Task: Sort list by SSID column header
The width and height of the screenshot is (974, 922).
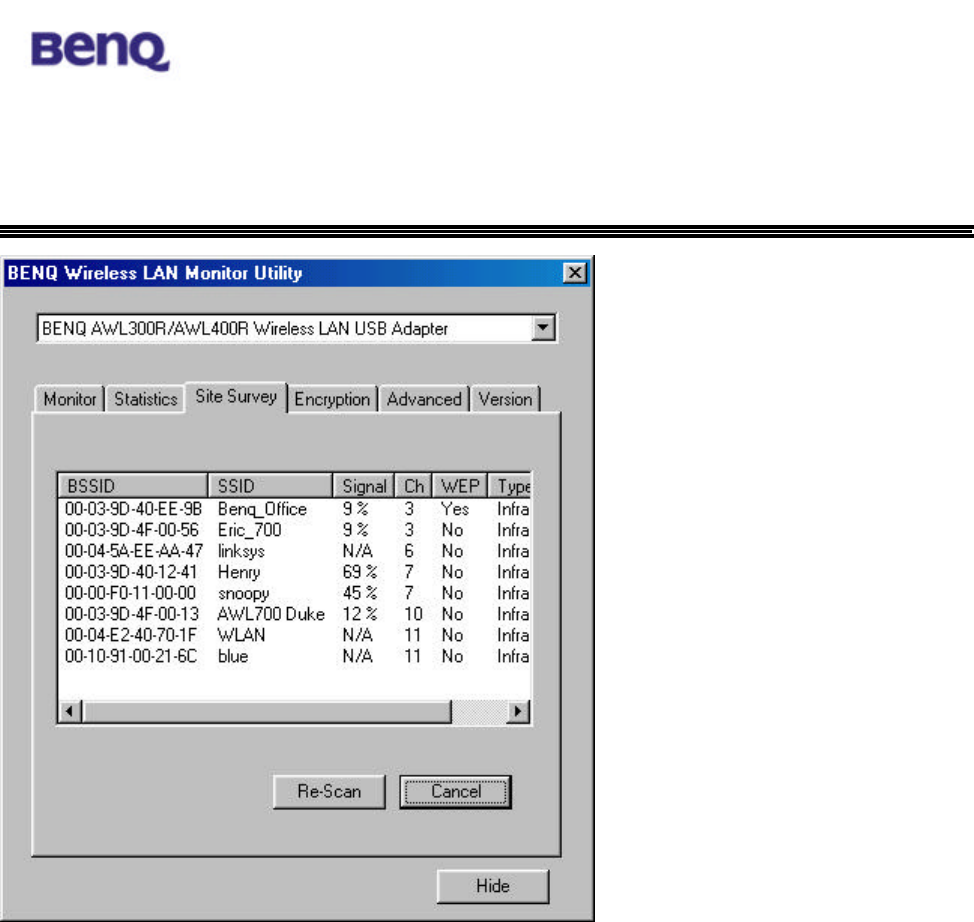Action: (x=270, y=485)
